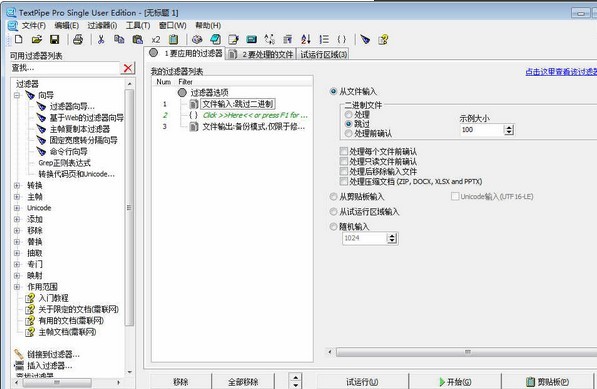
Task: Click the curly braces toolbar icon
Action: click(342, 39)
